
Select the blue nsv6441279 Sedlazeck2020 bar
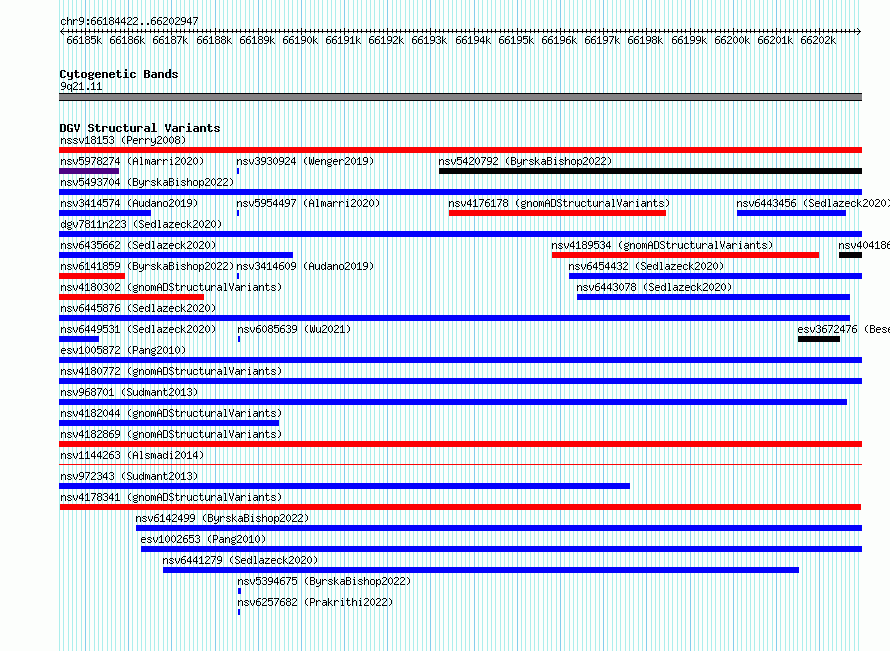481,570
